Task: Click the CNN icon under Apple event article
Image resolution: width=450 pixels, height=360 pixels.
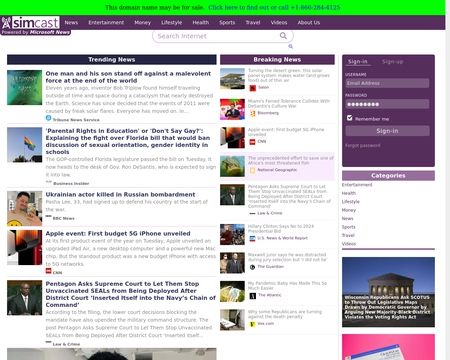Action: (48, 271)
